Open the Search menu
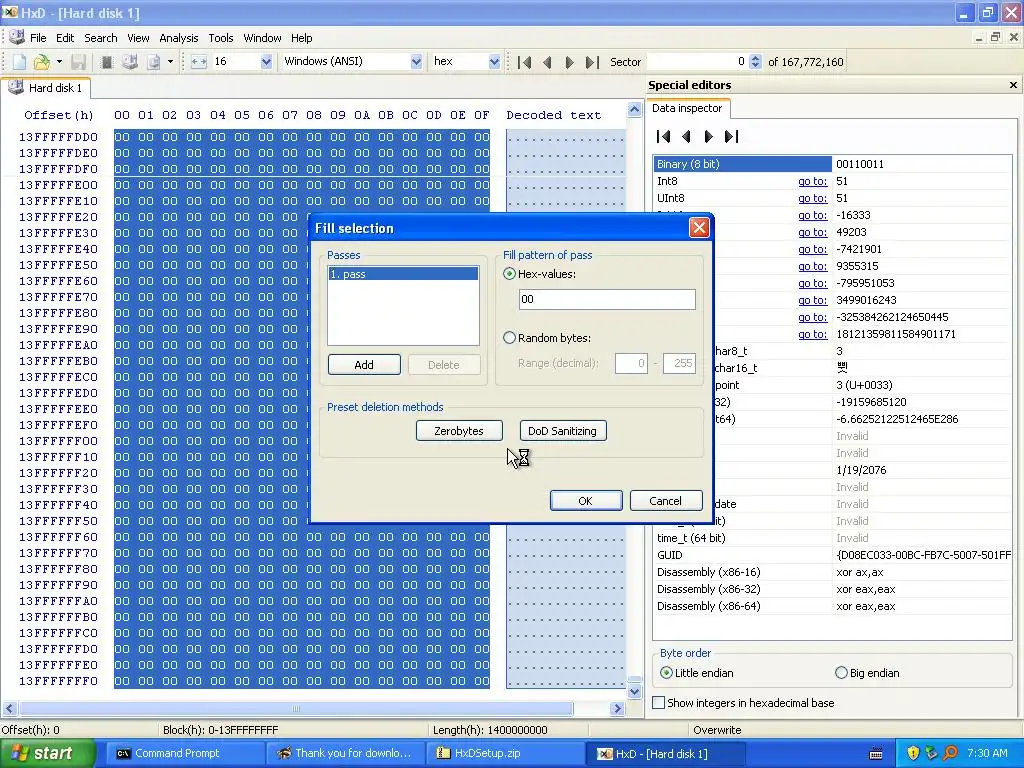1024x768 pixels. coord(101,38)
